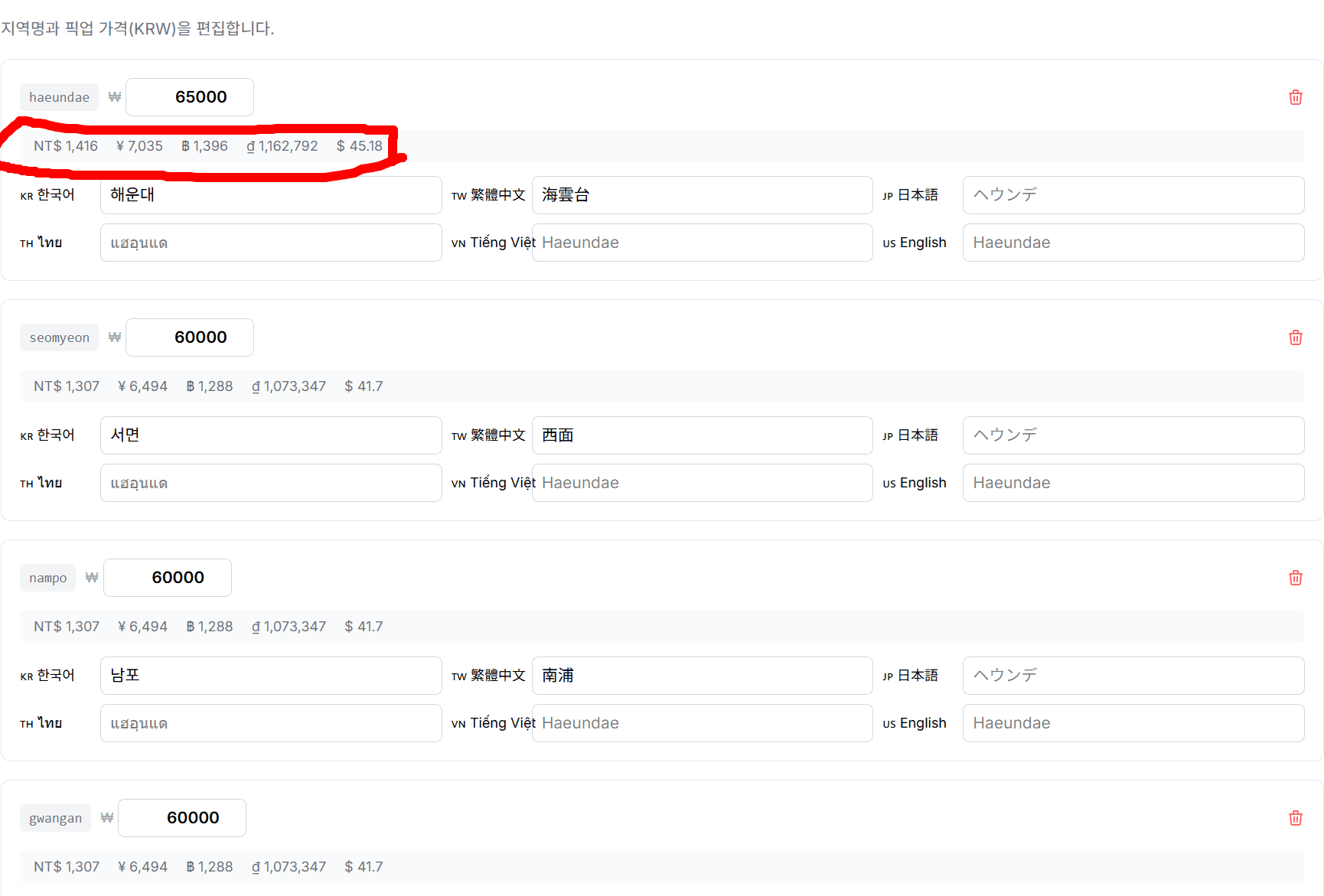Viewport: 1324px width, 896px height.
Task: Focus English name field in seomyeon card
Action: coord(1133,483)
